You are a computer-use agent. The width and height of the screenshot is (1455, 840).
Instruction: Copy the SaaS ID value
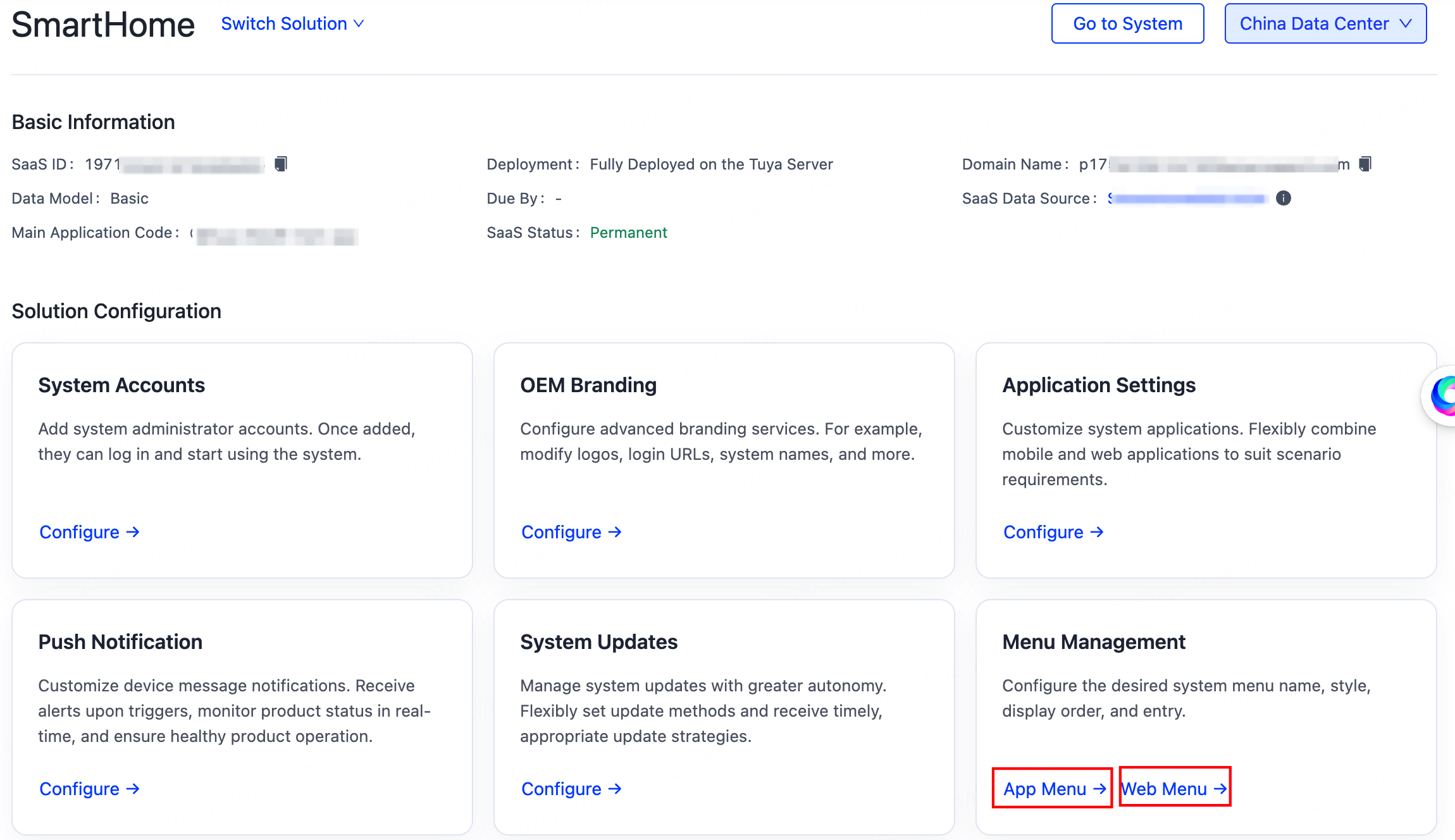[x=281, y=164]
